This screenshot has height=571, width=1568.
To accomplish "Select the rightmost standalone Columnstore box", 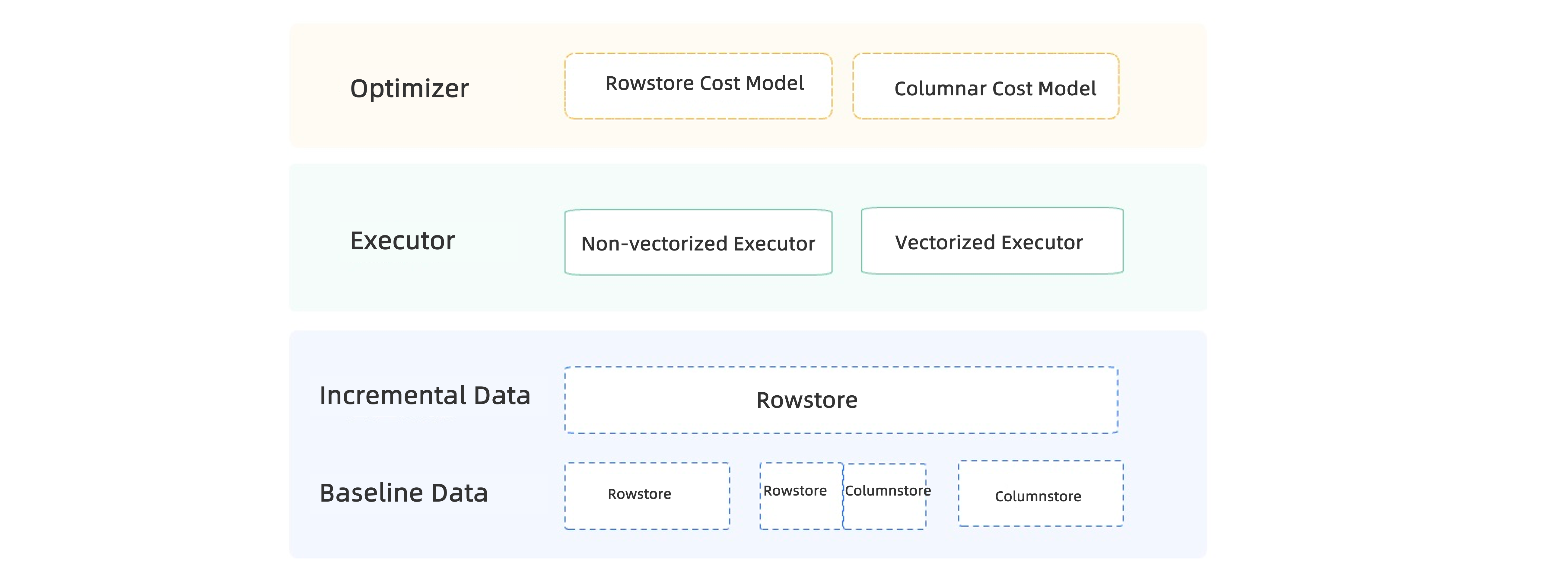I will [x=1040, y=494].
